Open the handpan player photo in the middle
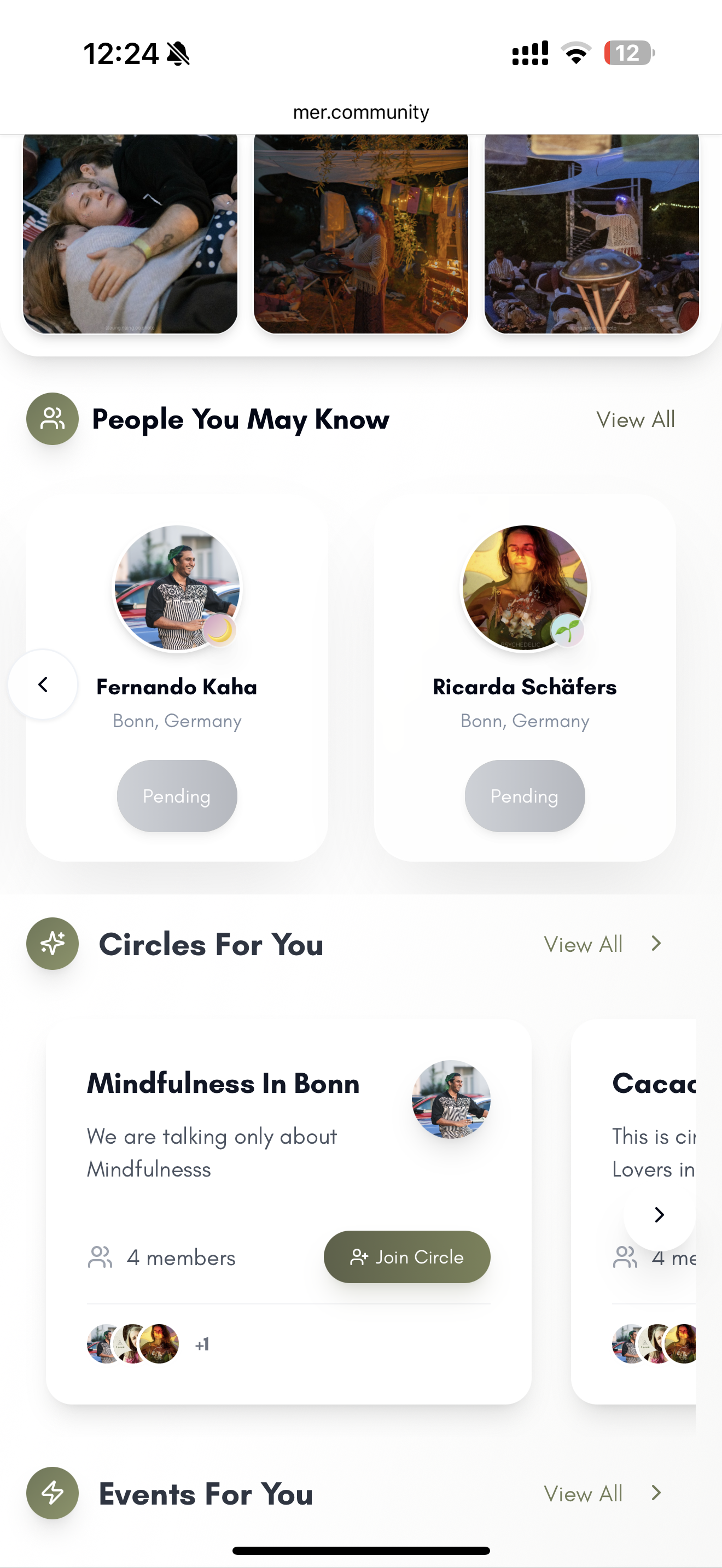The image size is (722, 1568). click(x=361, y=235)
